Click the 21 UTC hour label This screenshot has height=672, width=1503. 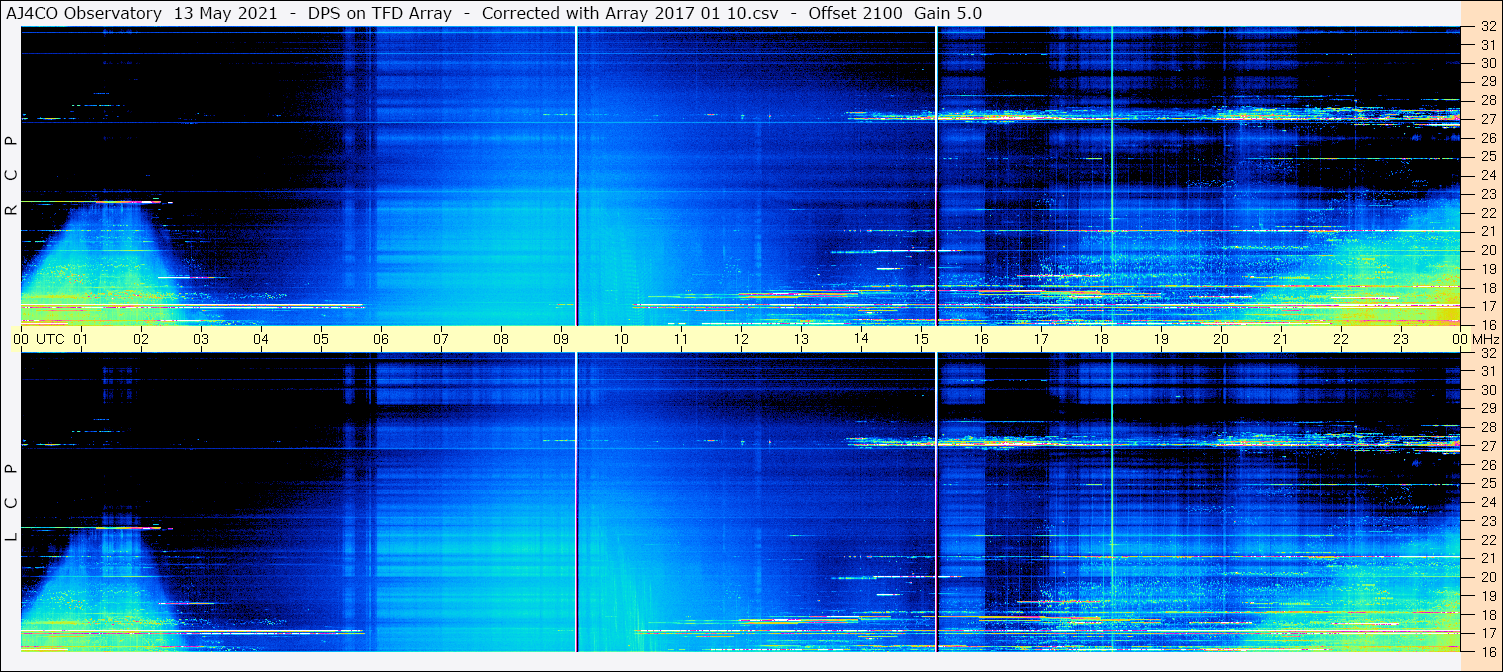coord(1281,339)
